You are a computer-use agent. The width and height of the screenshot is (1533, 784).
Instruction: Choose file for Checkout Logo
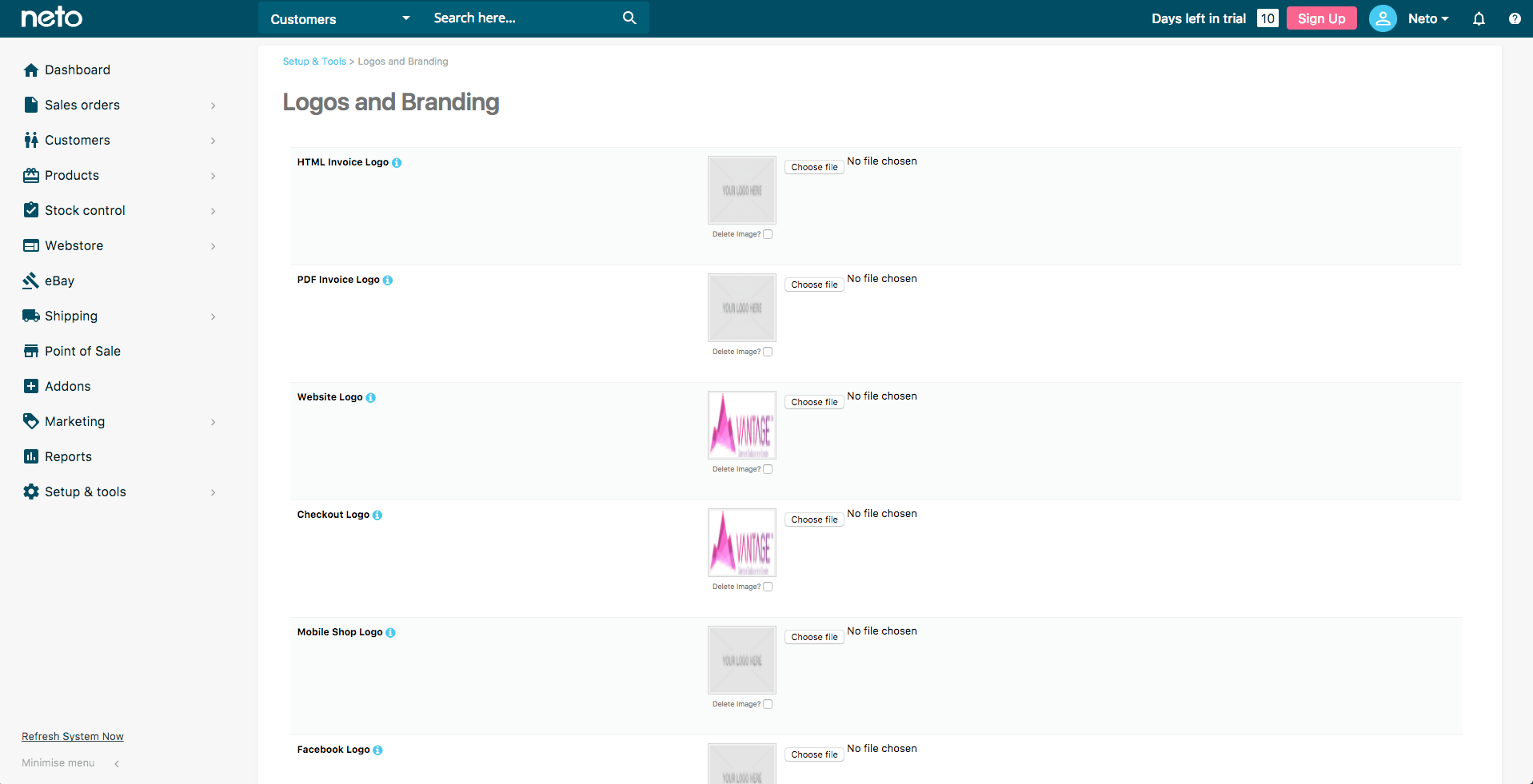click(814, 519)
